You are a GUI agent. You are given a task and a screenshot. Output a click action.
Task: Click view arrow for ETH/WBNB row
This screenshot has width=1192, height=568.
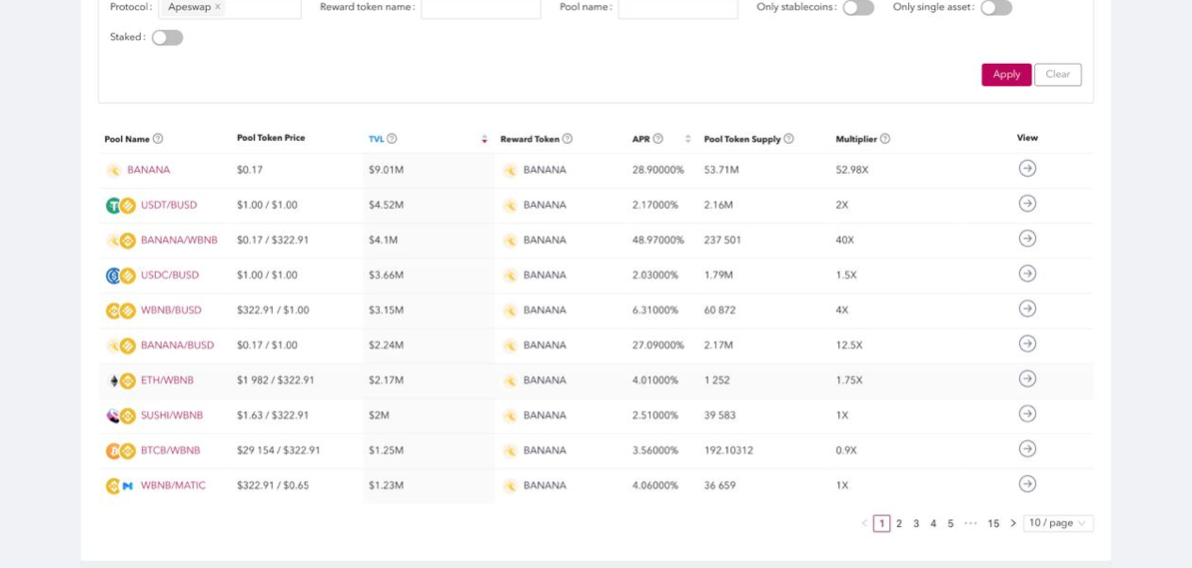pyautogui.click(x=1027, y=379)
